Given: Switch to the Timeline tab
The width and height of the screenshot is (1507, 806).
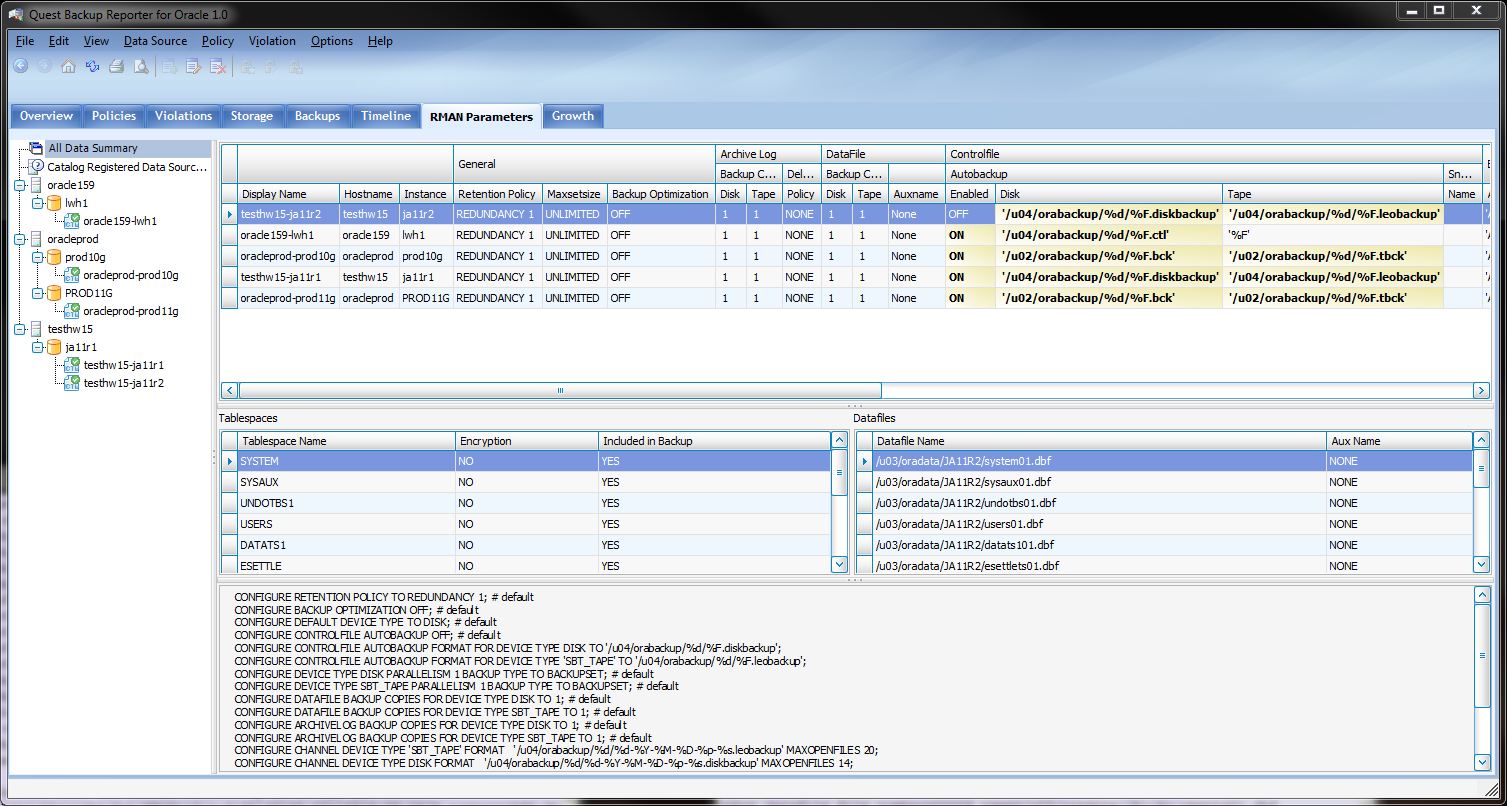Looking at the screenshot, I should 386,116.
